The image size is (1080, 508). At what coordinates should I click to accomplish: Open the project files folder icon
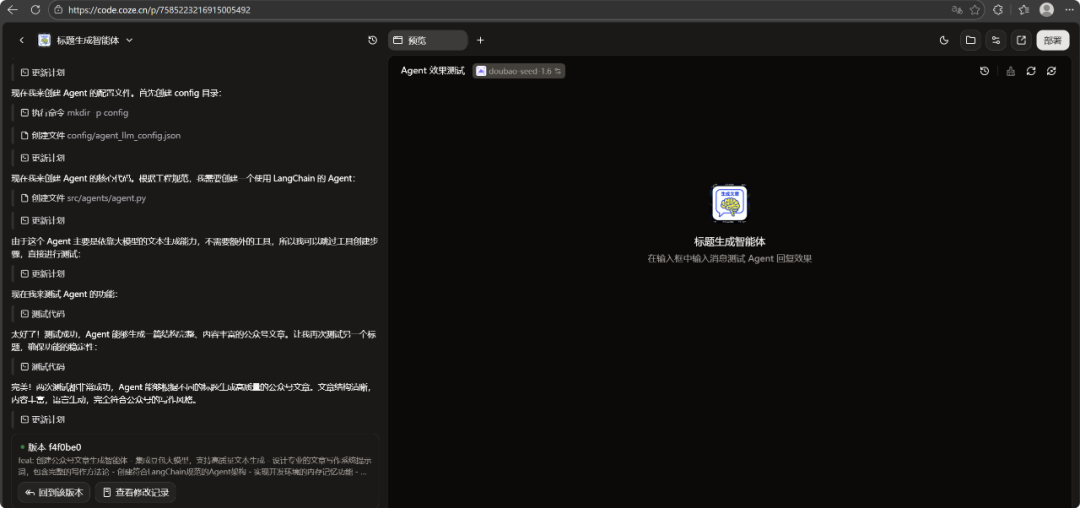970,41
